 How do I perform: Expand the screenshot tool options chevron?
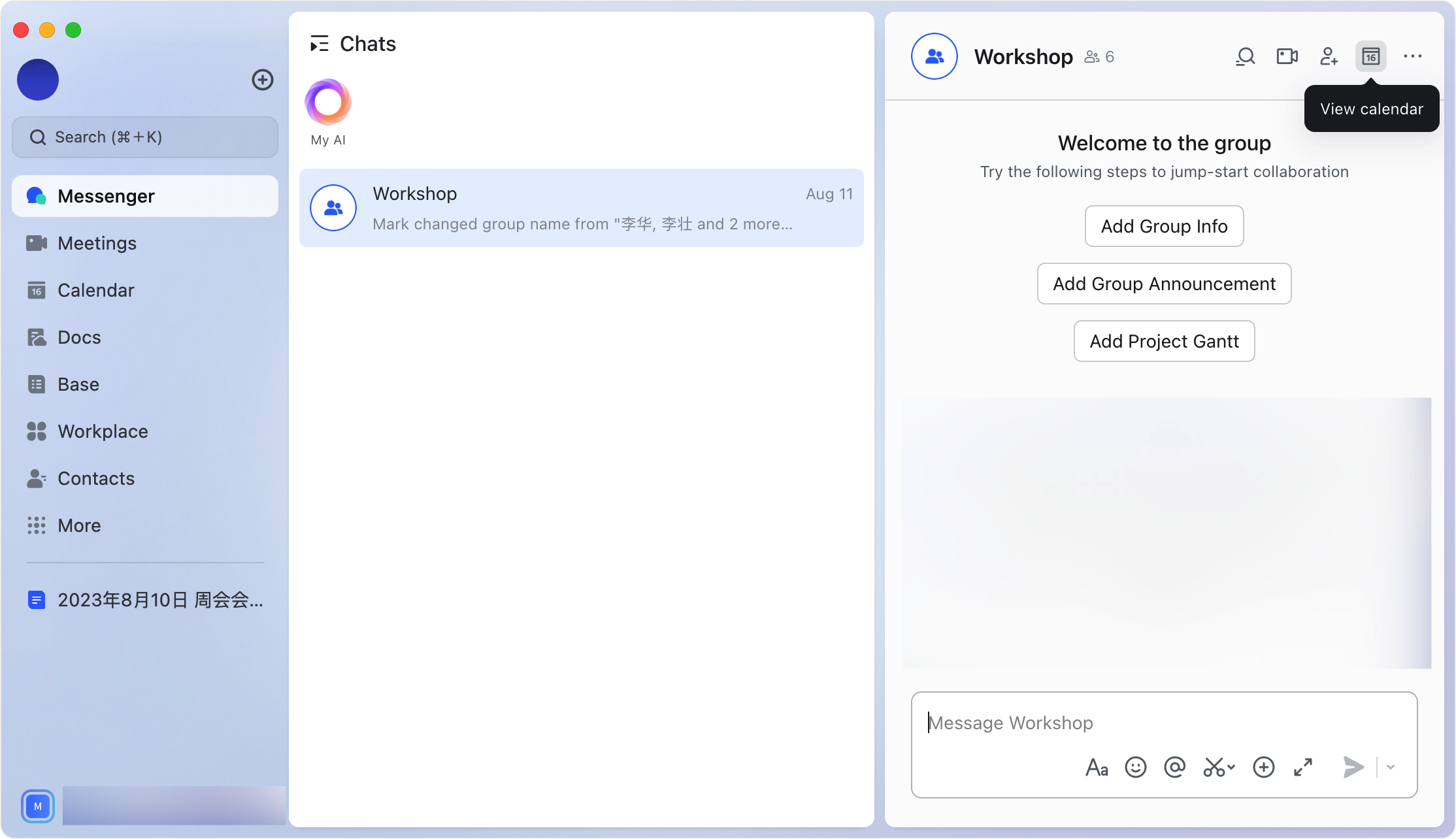pyautogui.click(x=1231, y=767)
